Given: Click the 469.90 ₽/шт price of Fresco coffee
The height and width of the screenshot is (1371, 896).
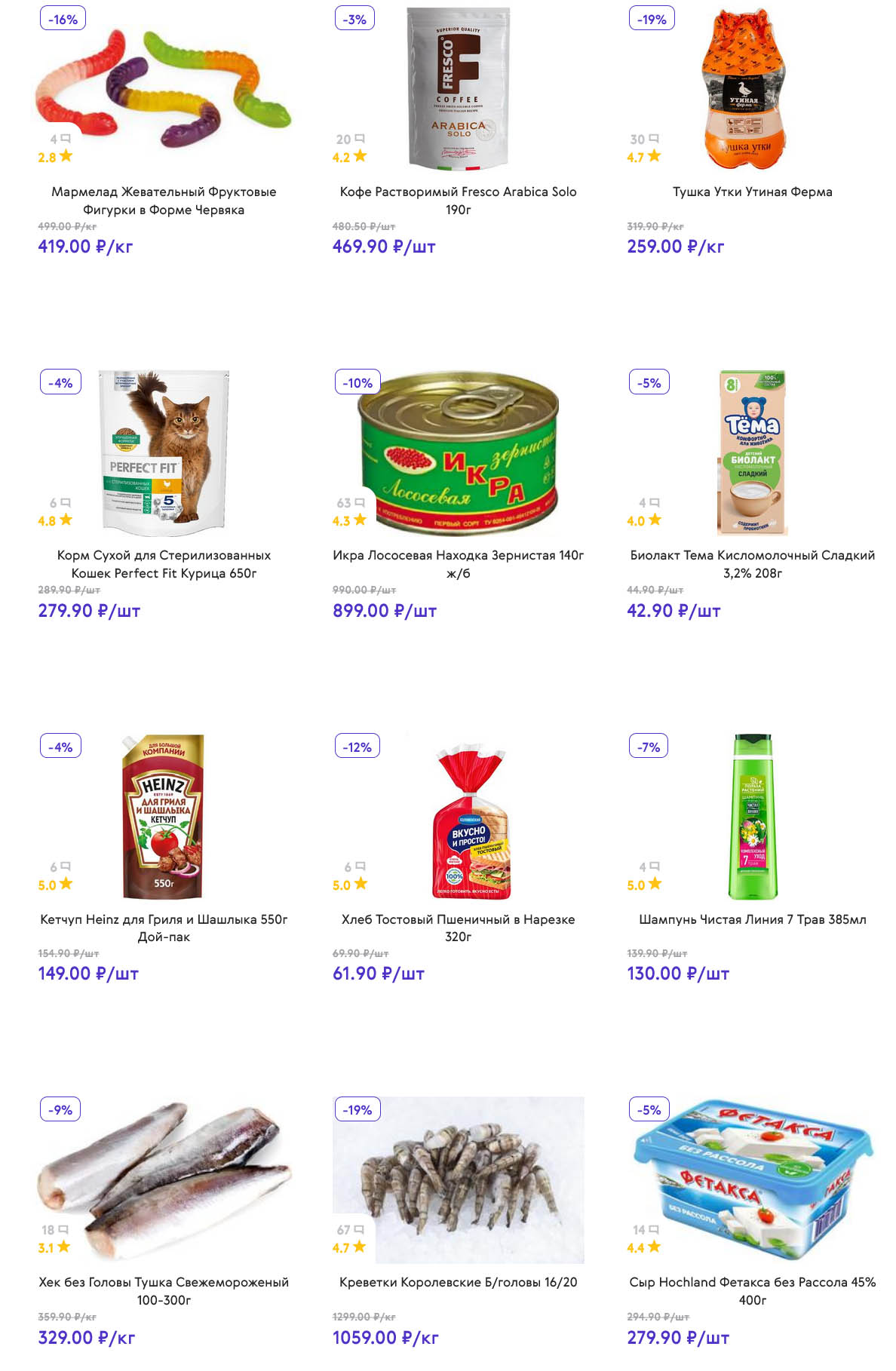Looking at the screenshot, I should click(384, 247).
